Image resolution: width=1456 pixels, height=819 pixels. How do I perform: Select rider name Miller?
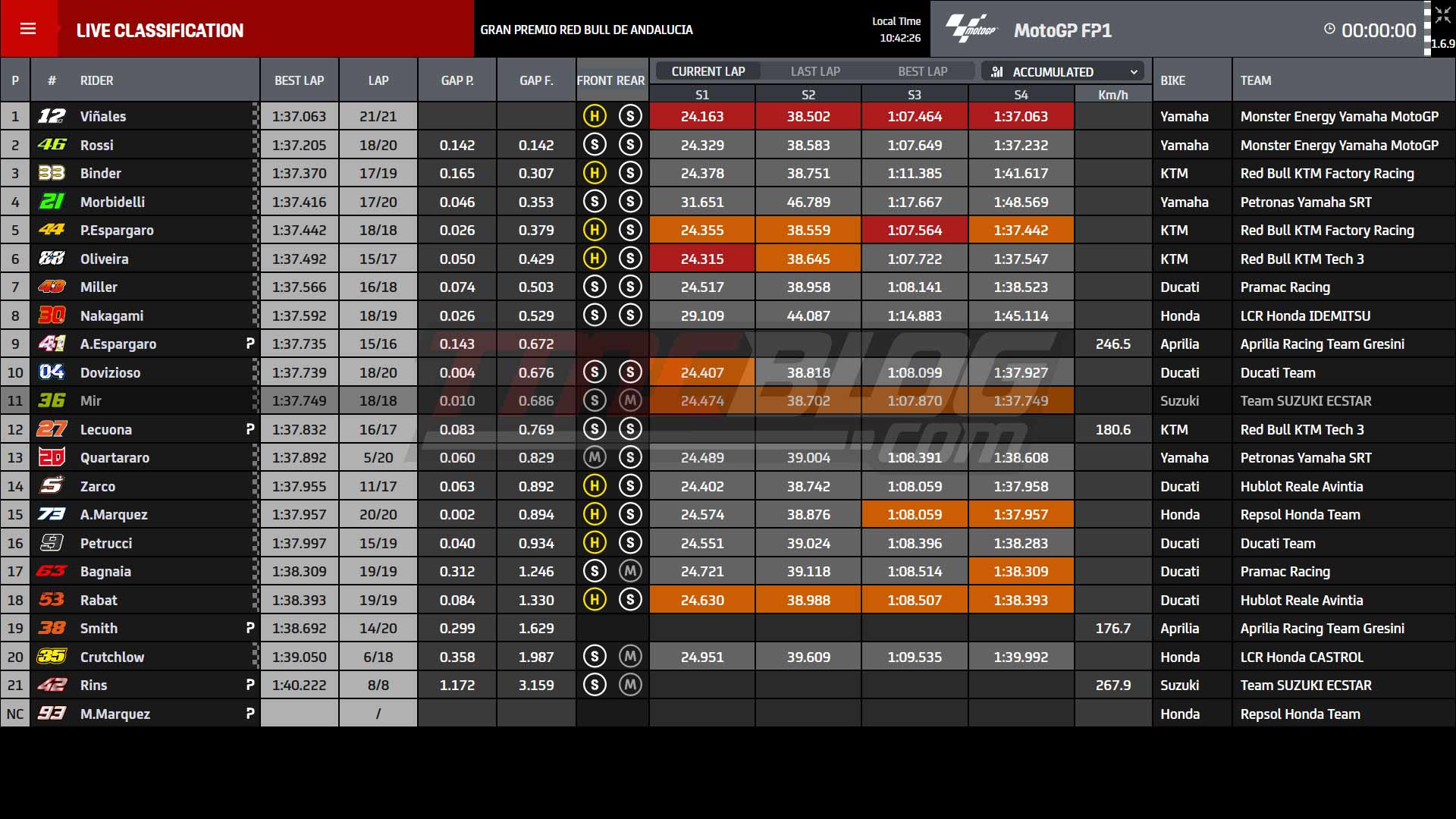99,287
